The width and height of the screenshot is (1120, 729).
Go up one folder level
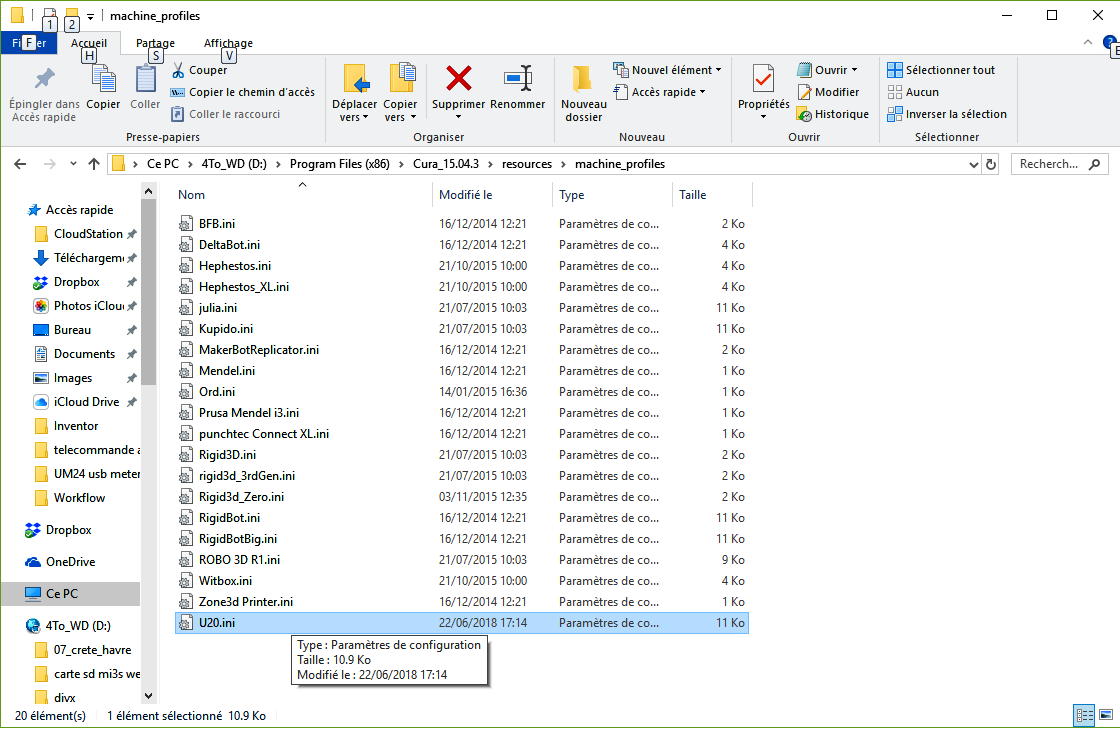pyautogui.click(x=94, y=164)
